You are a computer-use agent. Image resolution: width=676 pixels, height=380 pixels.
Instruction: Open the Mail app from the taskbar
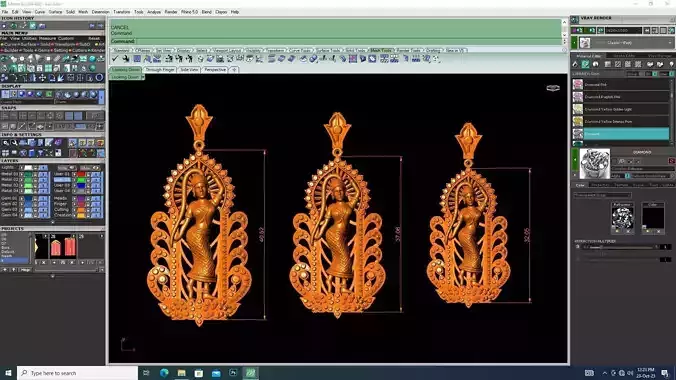coord(216,373)
